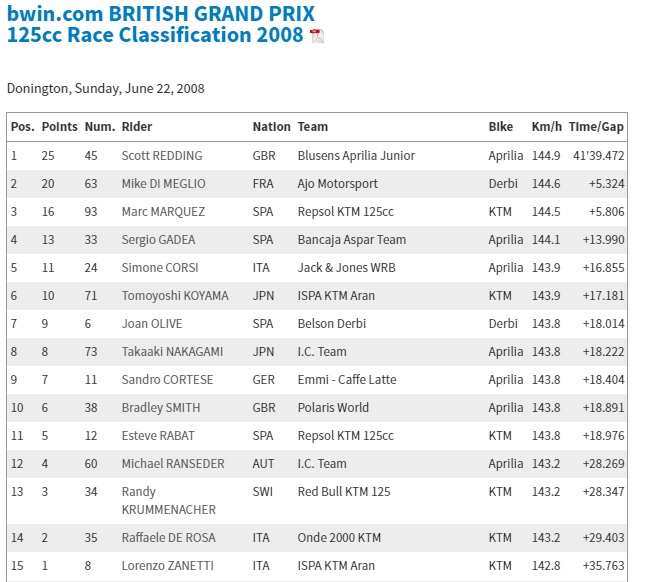Screen dimensions: 655x582
Task: Click the Team column header
Action: click(x=312, y=127)
